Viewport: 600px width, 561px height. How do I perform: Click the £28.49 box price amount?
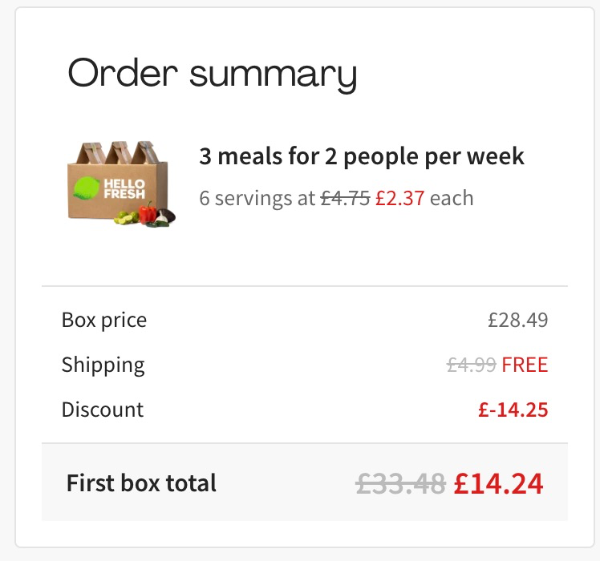click(x=518, y=321)
